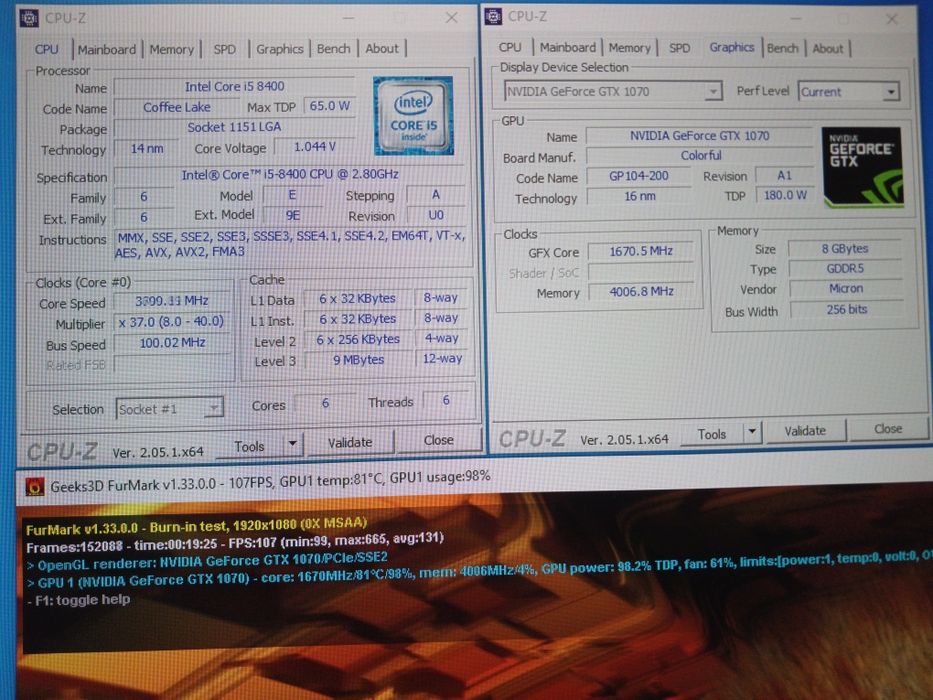933x700 pixels.
Task: Click the Level 3 '12-way' value
Action: tap(442, 358)
